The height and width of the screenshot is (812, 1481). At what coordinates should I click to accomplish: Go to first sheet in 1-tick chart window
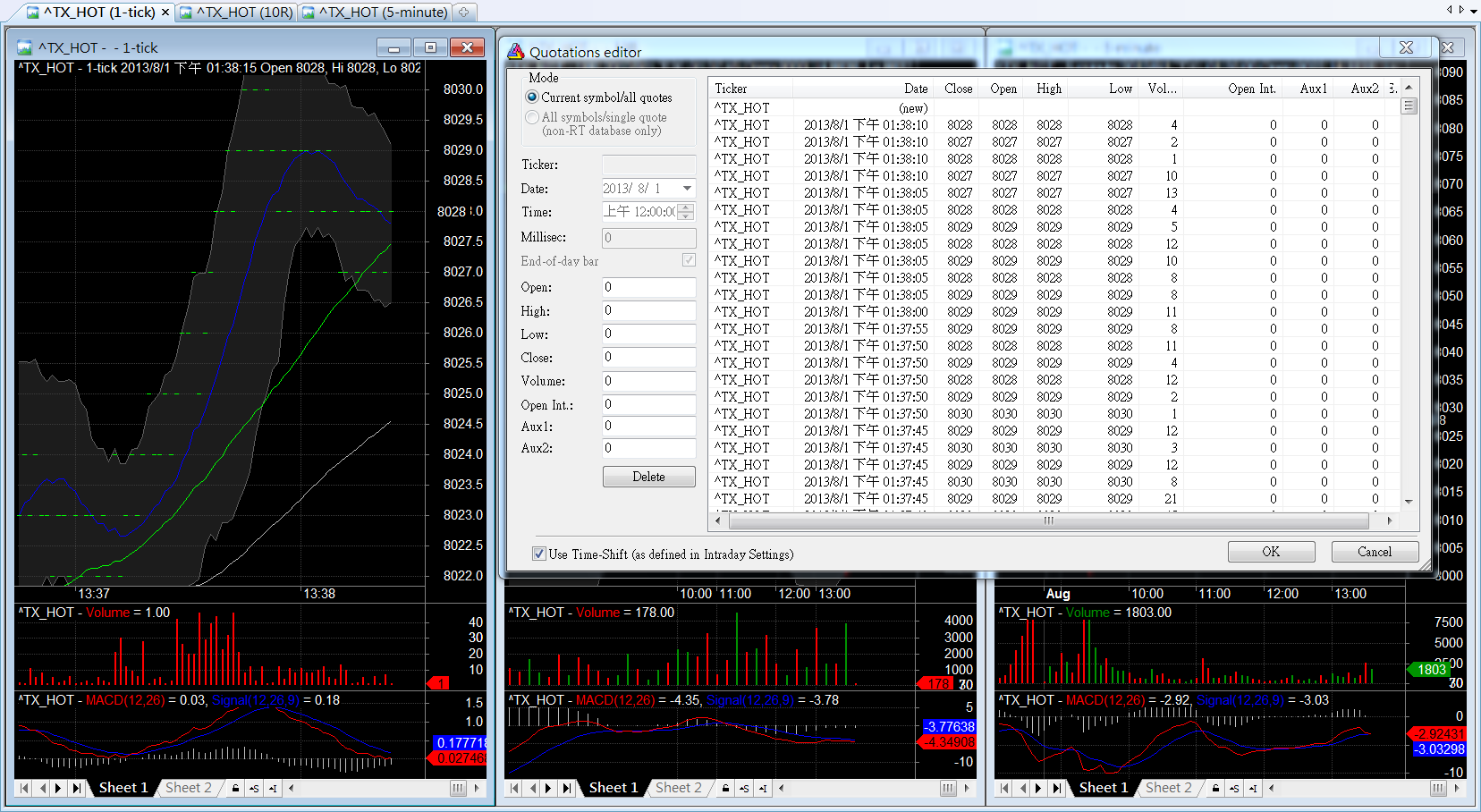point(24,788)
